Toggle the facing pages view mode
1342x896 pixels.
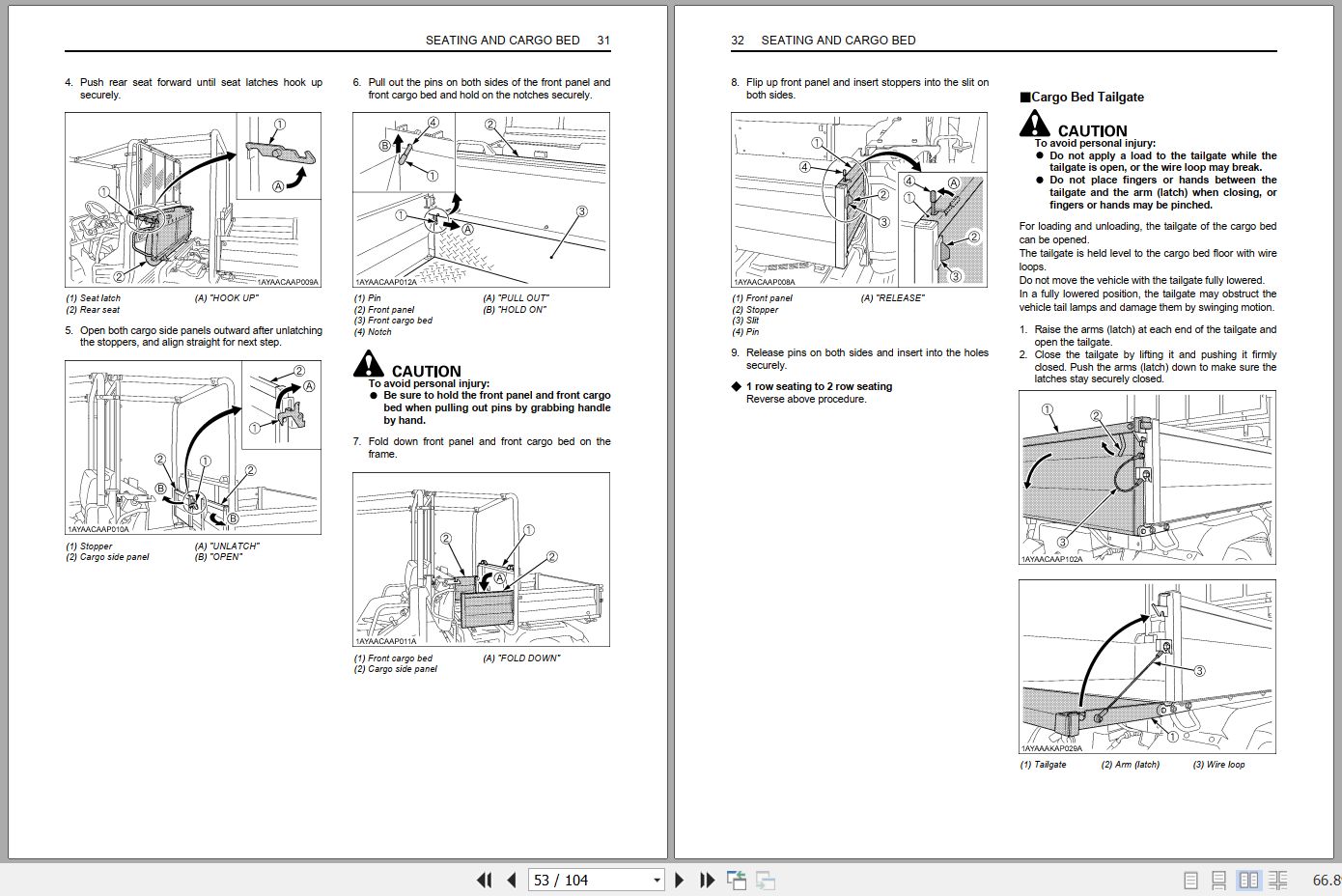point(1249,881)
